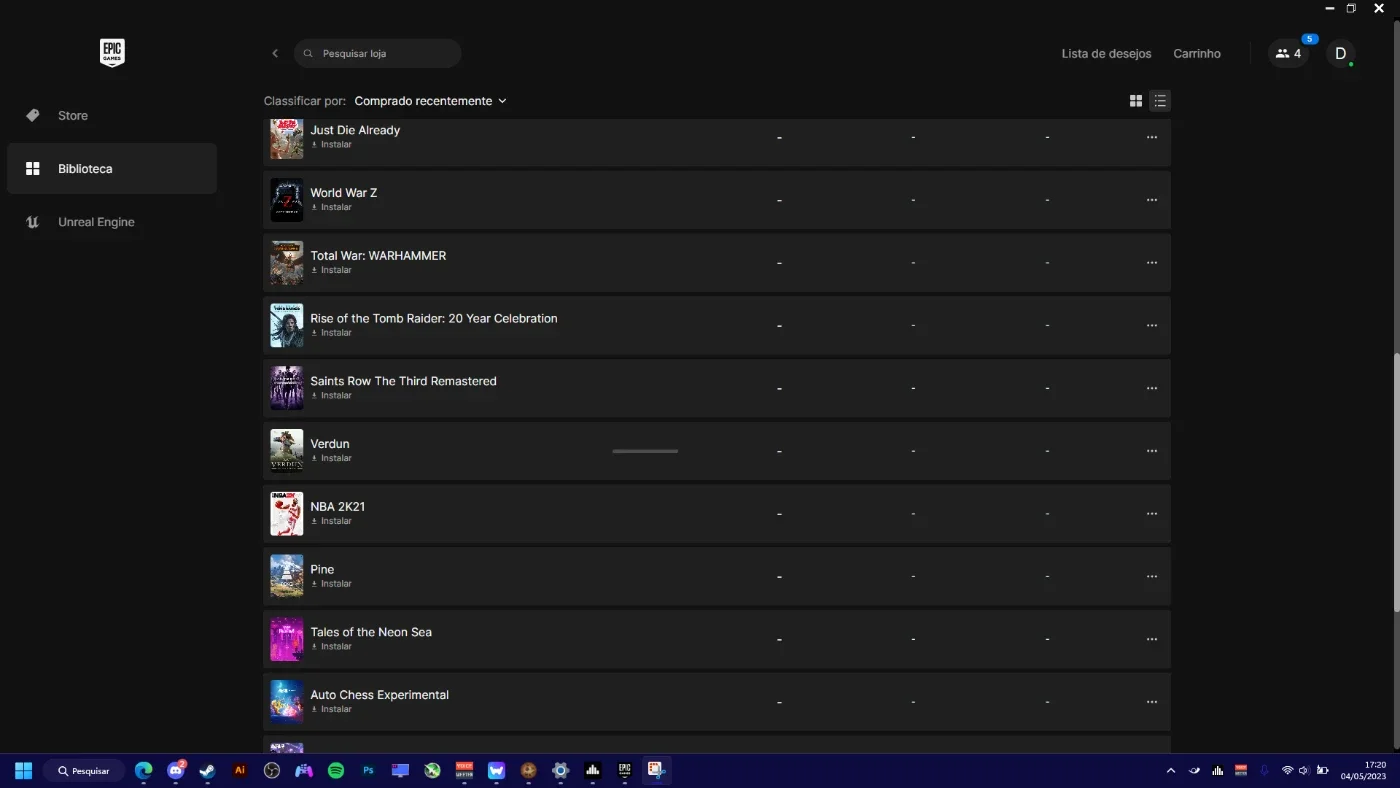
Task: Open the D profile avatar menu
Action: coord(1341,54)
